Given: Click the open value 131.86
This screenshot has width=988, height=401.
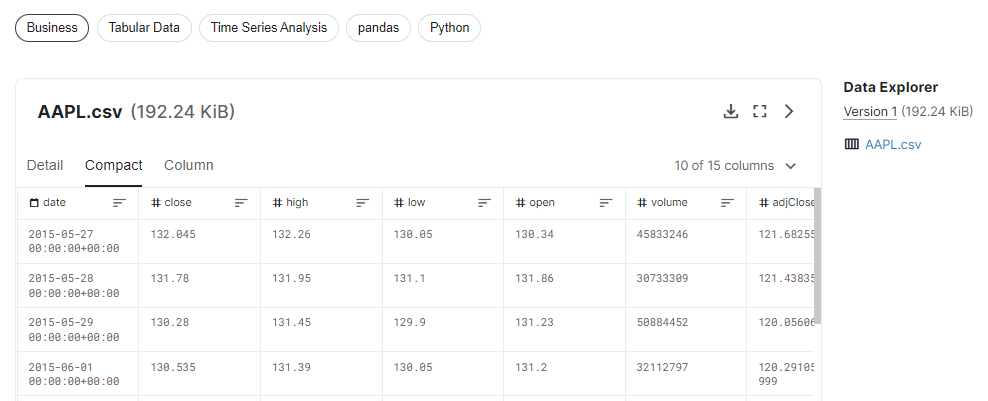Looking at the screenshot, I should click(534, 279).
